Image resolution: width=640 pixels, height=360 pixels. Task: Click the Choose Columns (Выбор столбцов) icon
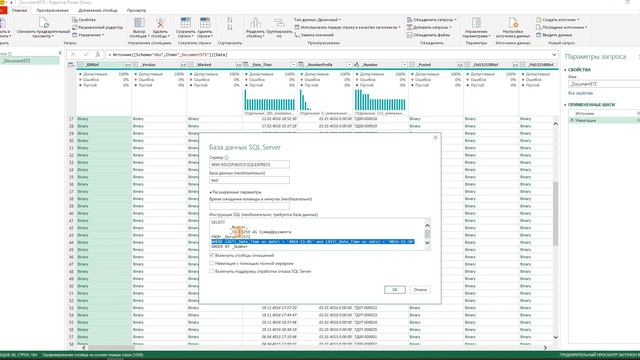pos(139,23)
